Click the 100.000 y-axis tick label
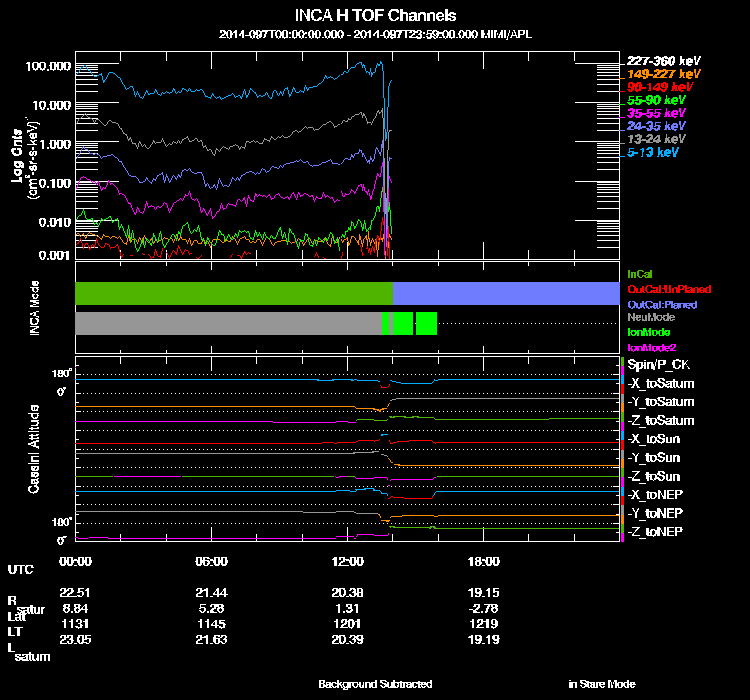This screenshot has width=750, height=700. pos(48,66)
